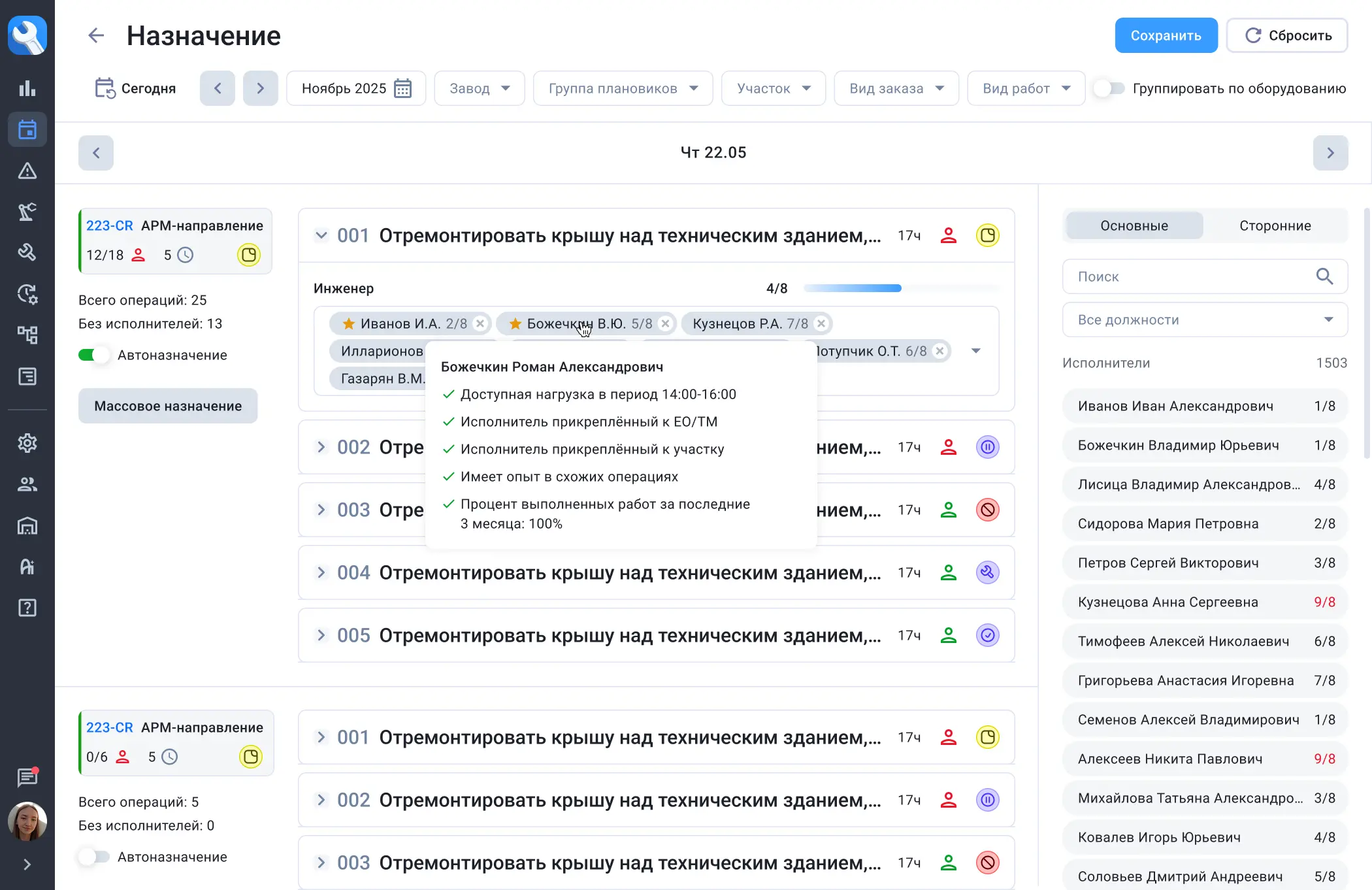The image size is (1372, 890).
Task: Select the Основные tab
Action: click(1134, 225)
